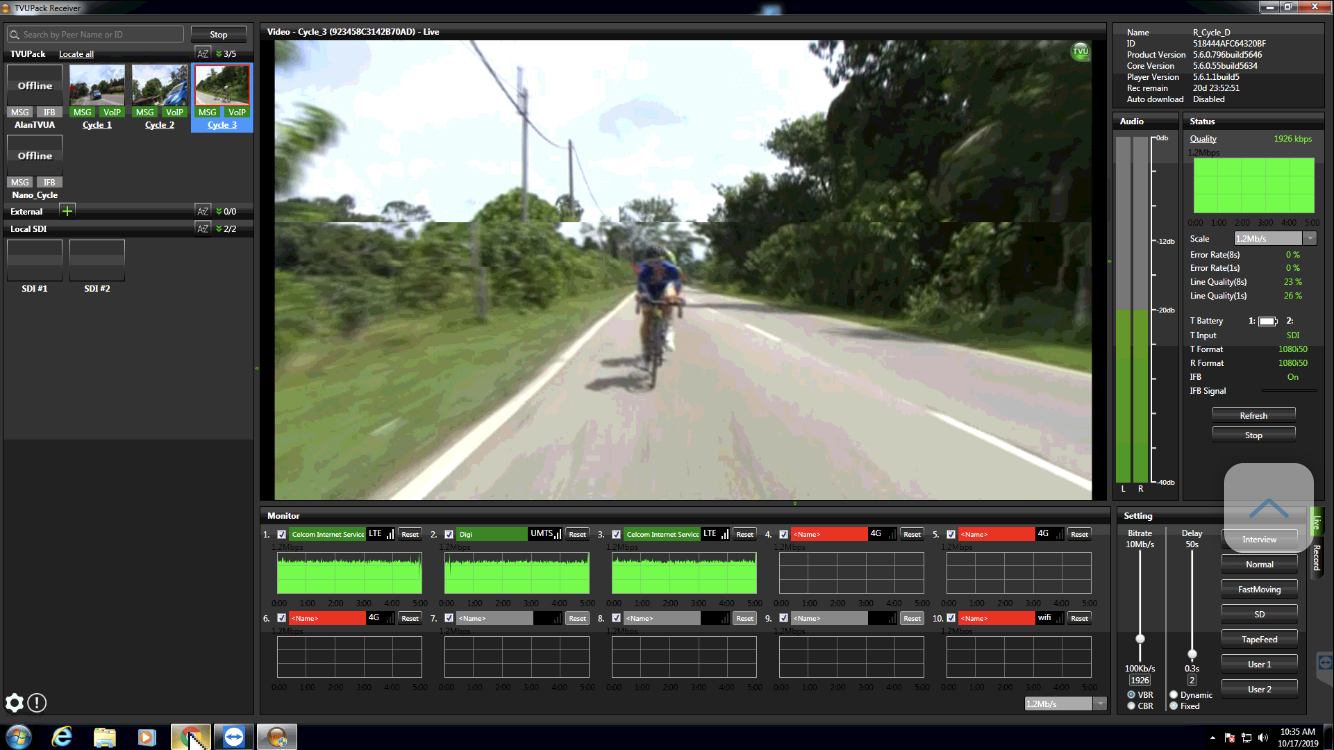Viewport: 1334px width, 750px height.
Task: Sort the TVUPack list with the A-Z icon
Action: point(202,54)
